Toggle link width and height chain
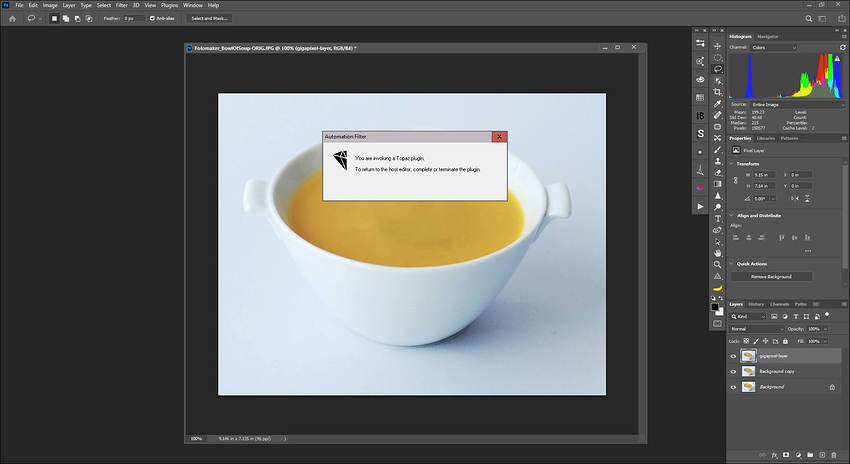 click(x=736, y=181)
